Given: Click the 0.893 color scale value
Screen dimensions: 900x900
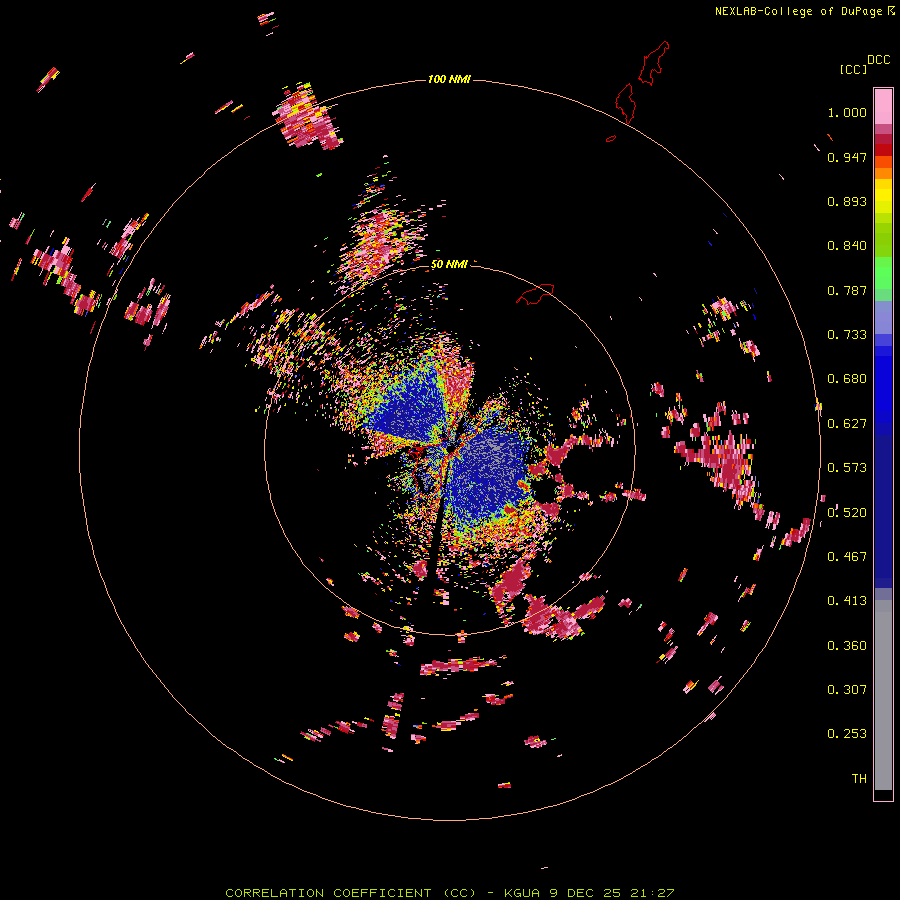Looking at the screenshot, I should click(847, 201).
